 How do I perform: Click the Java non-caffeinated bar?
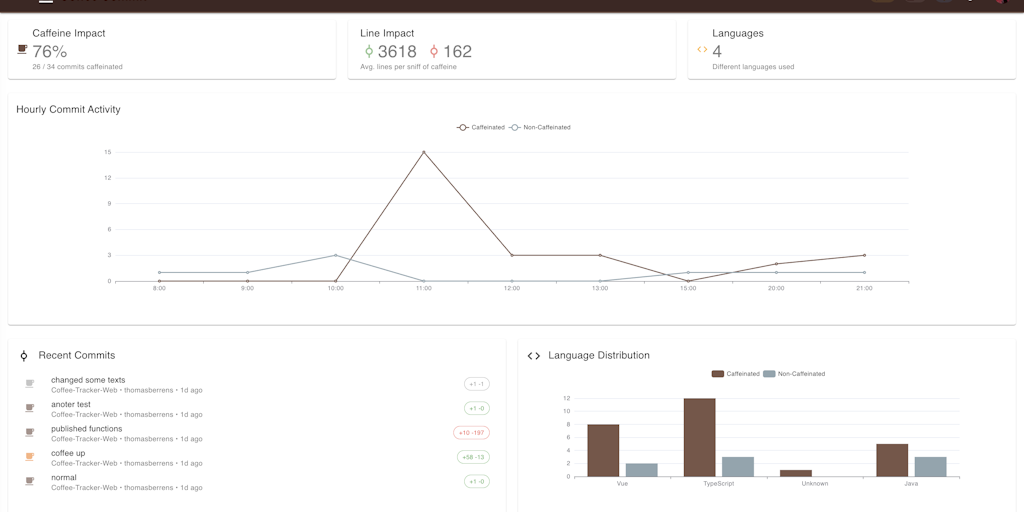(931, 467)
